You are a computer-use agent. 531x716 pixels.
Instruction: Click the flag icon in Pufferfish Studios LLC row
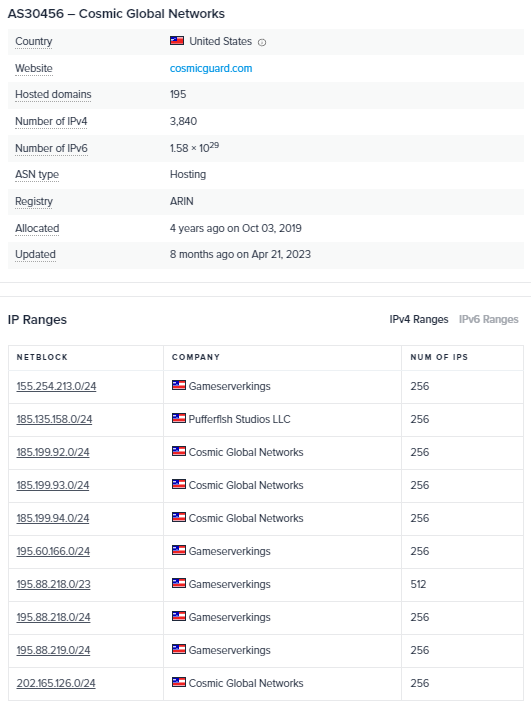click(x=179, y=418)
